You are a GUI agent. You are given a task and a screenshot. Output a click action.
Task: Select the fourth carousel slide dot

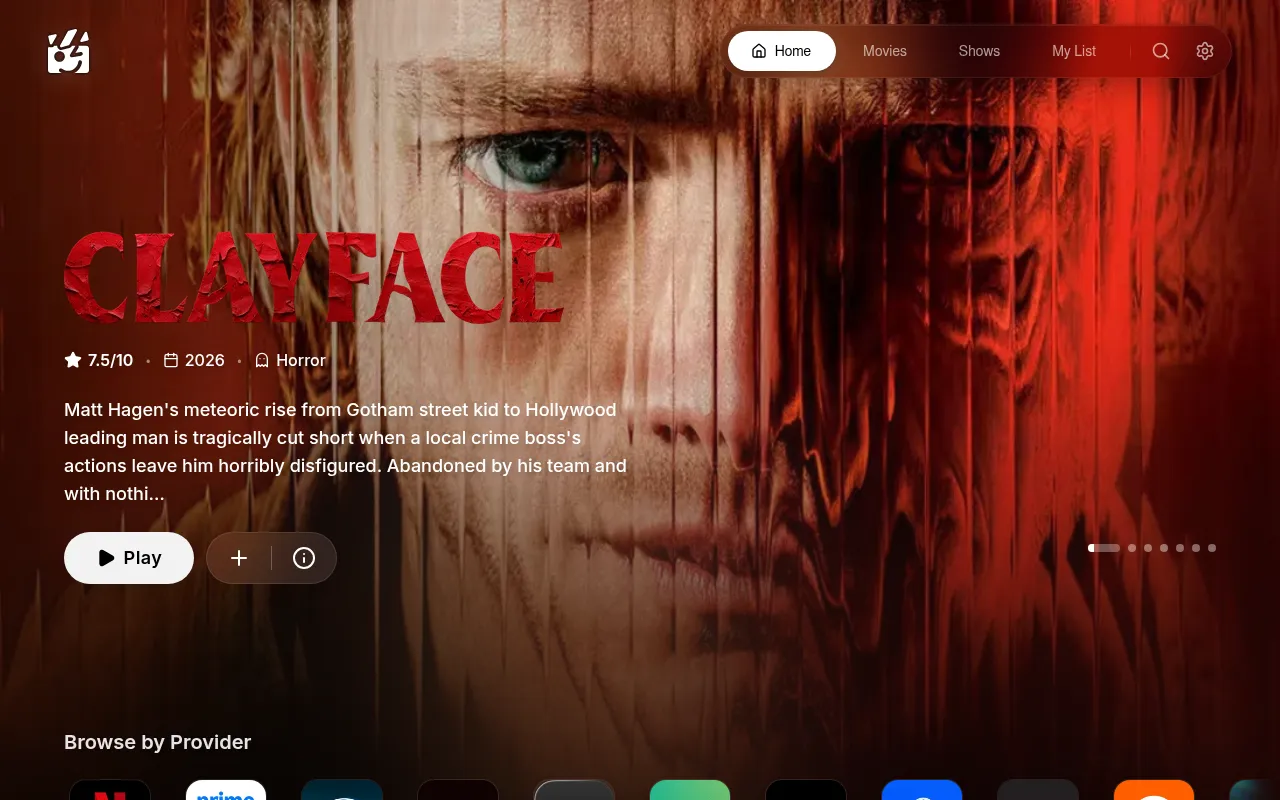[1164, 548]
